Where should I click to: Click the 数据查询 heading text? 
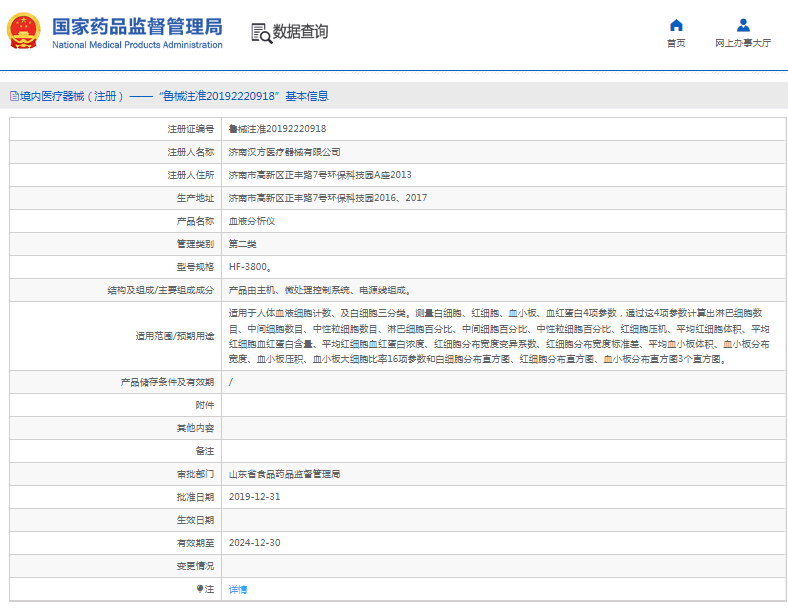point(300,32)
